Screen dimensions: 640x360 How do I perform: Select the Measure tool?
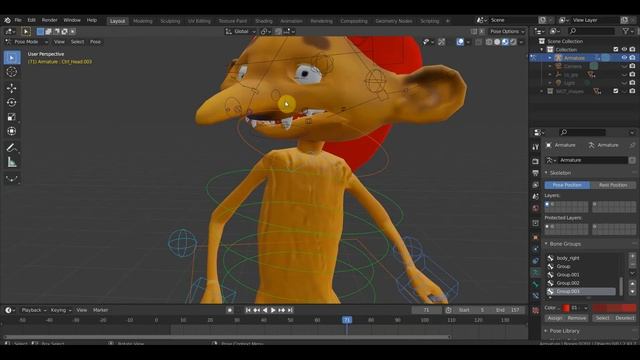11,162
